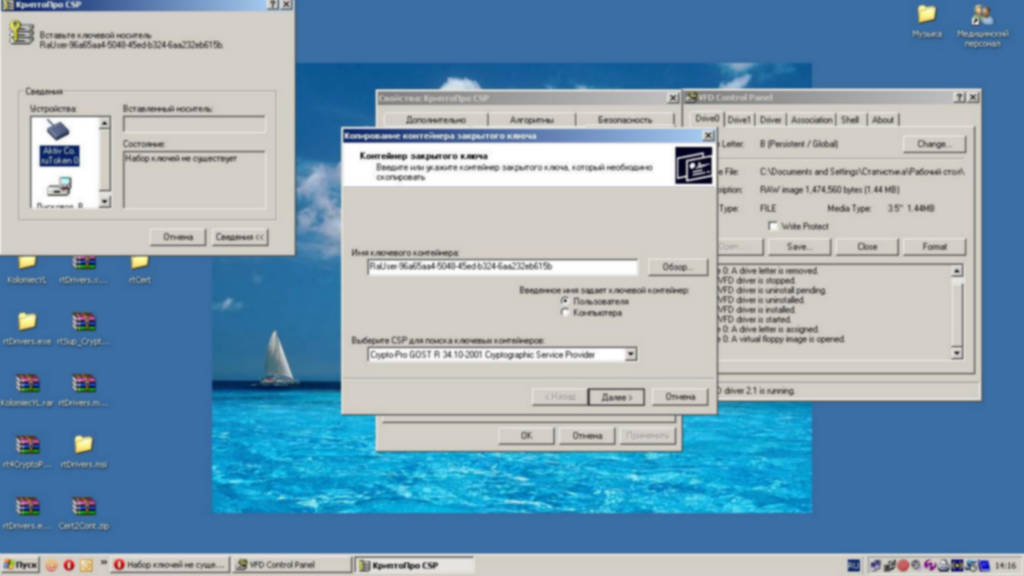This screenshot has width=1024, height=576.
Task: Open the rtCert folder on desktop
Action: click(139, 265)
